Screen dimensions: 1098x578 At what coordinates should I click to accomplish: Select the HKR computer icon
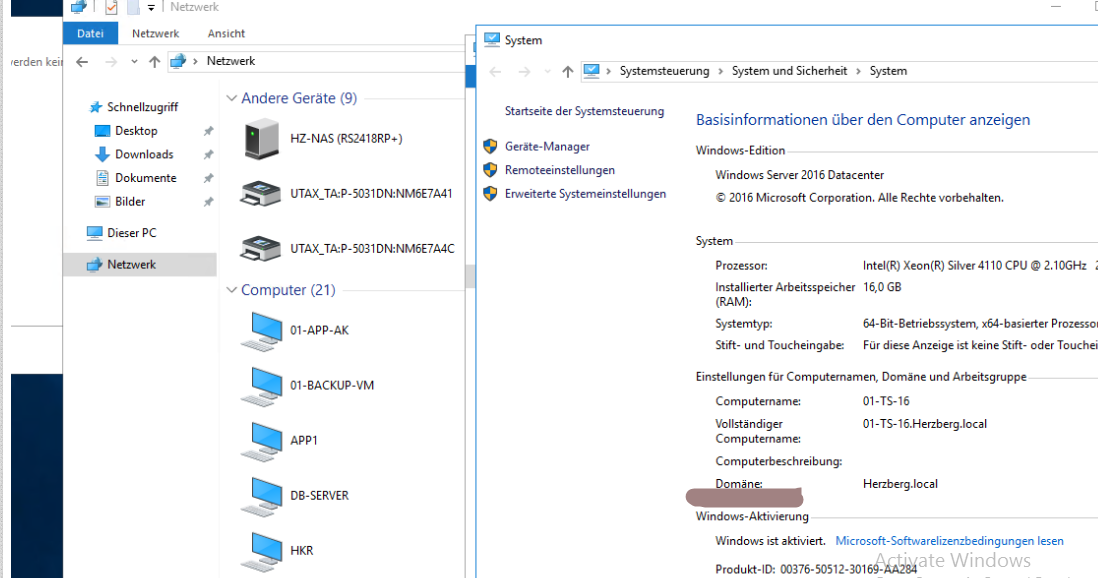coord(261,551)
